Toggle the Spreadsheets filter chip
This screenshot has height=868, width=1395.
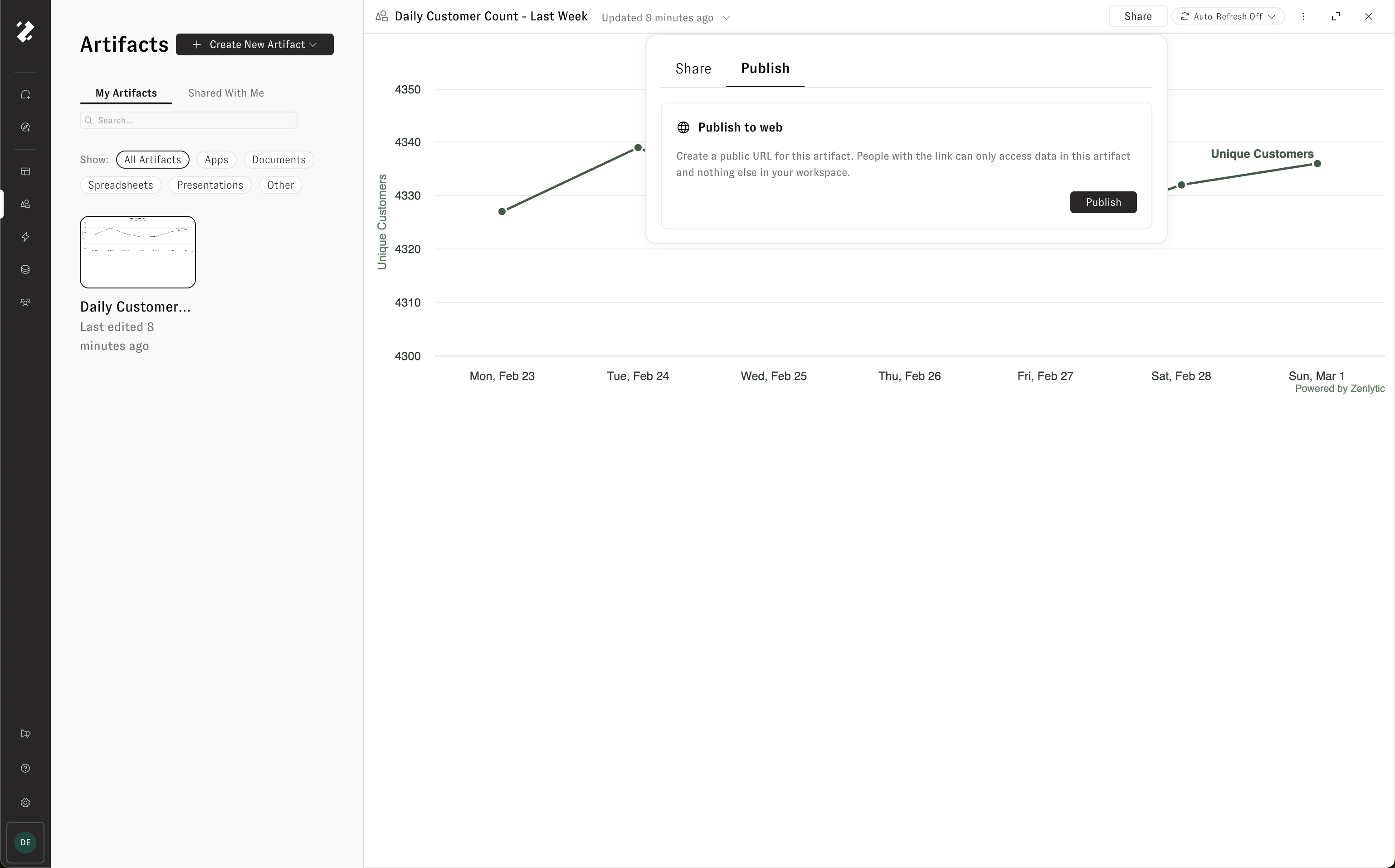(121, 185)
